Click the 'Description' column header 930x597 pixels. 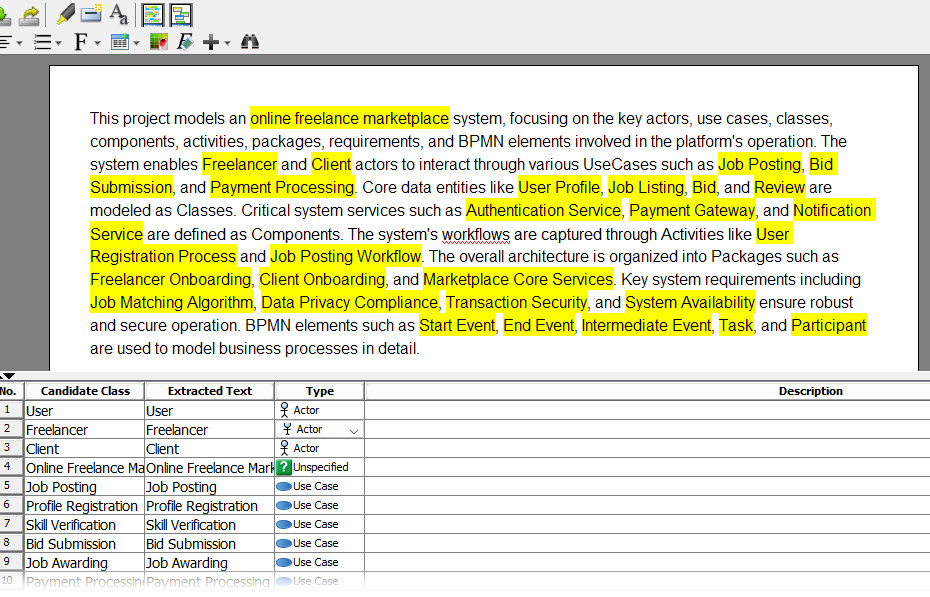(x=810, y=391)
